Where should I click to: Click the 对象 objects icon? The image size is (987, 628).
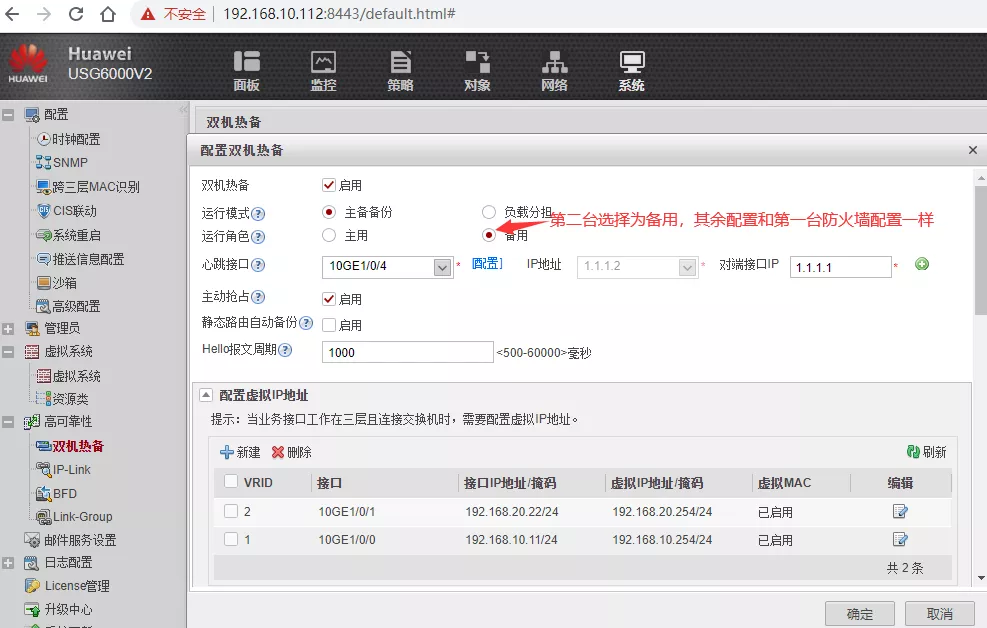point(477,69)
